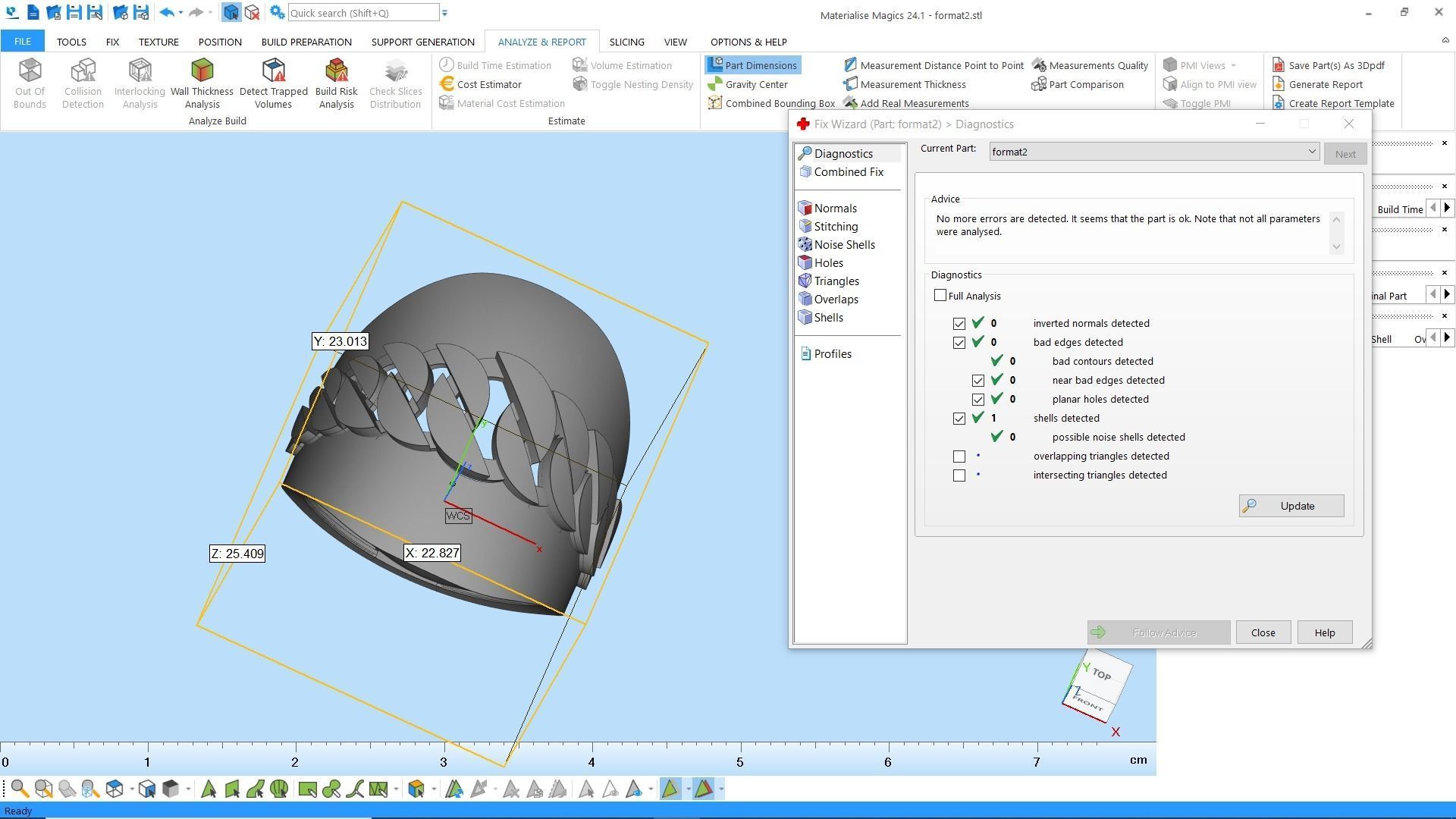Click Detect Trapped Volumes icon

point(273,83)
